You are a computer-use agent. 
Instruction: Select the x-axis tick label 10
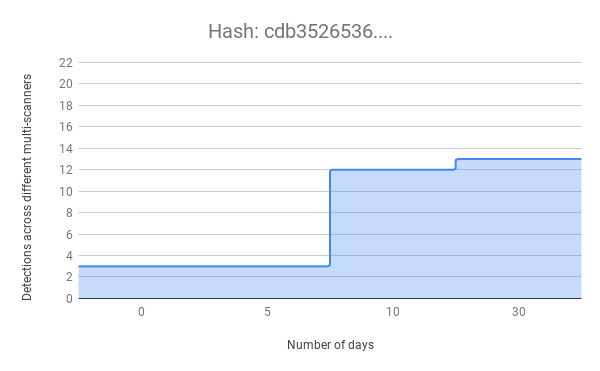pos(393,312)
